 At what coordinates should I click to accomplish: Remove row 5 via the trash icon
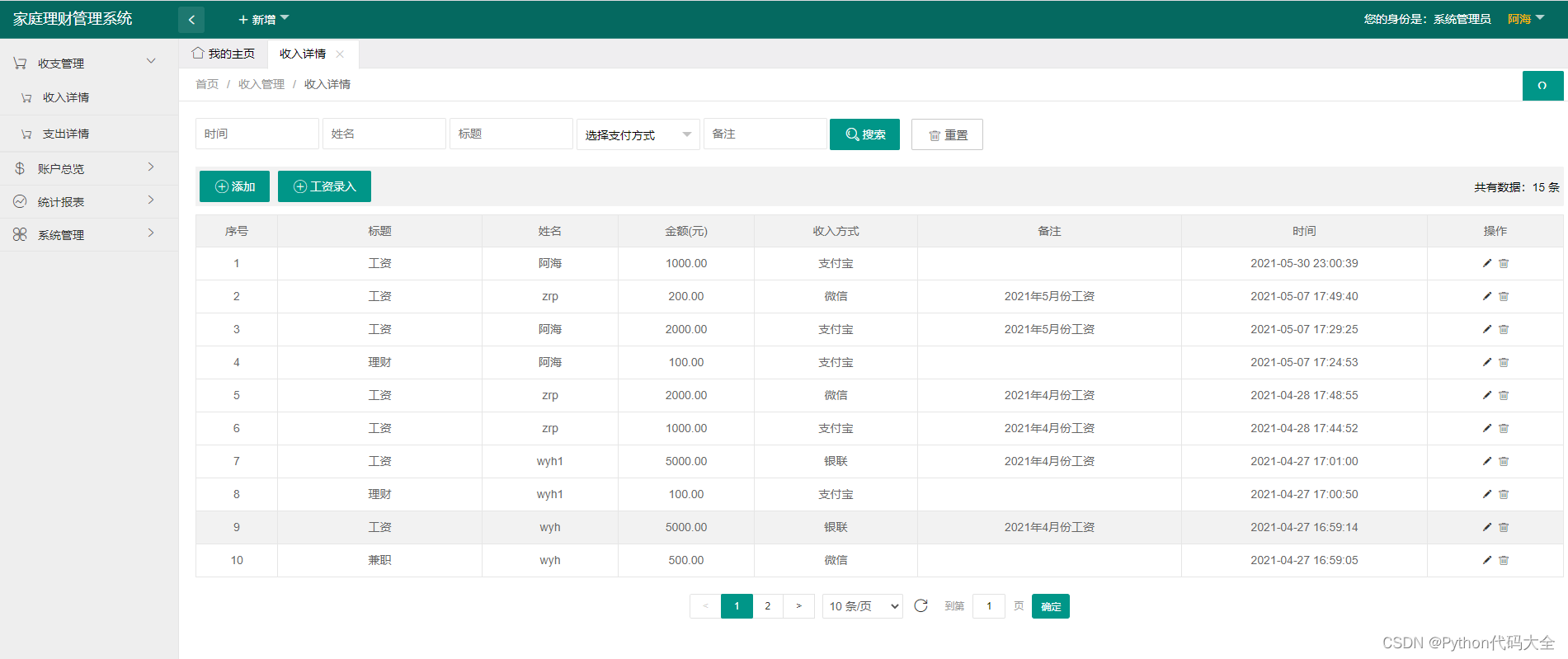[1504, 395]
